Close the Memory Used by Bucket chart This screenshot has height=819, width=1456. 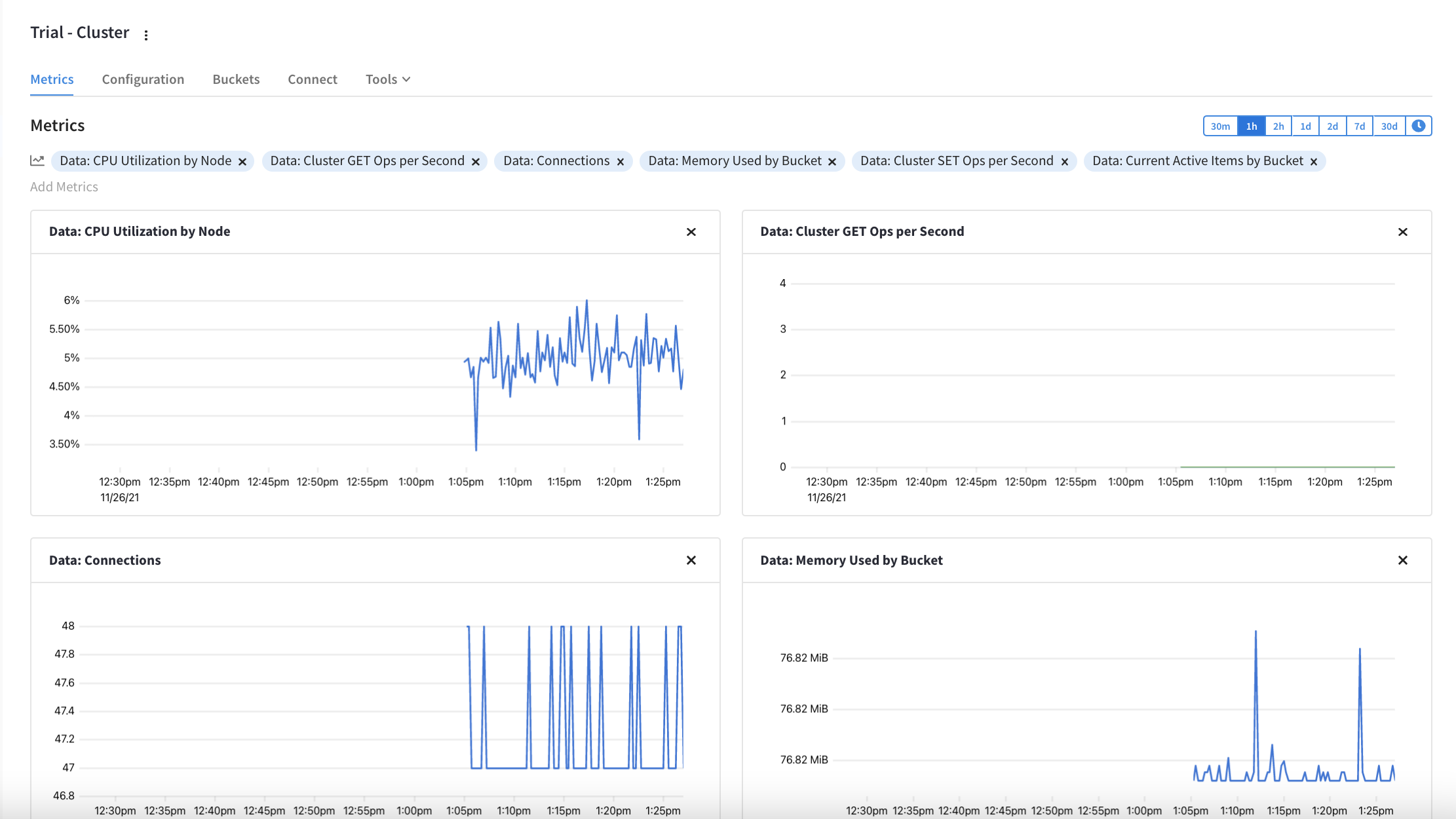click(1403, 561)
